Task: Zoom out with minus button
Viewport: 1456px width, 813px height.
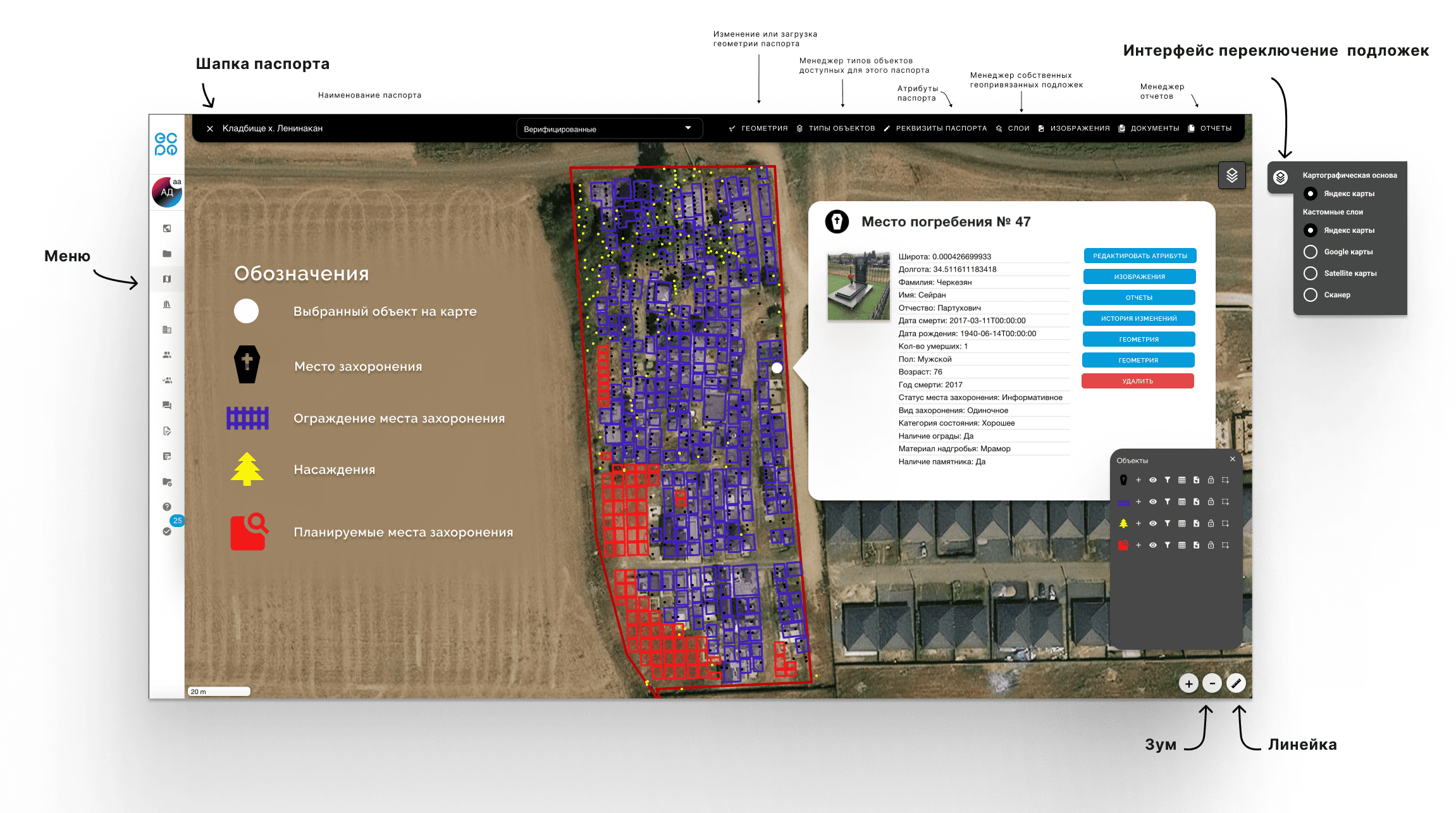Action: click(x=1212, y=683)
